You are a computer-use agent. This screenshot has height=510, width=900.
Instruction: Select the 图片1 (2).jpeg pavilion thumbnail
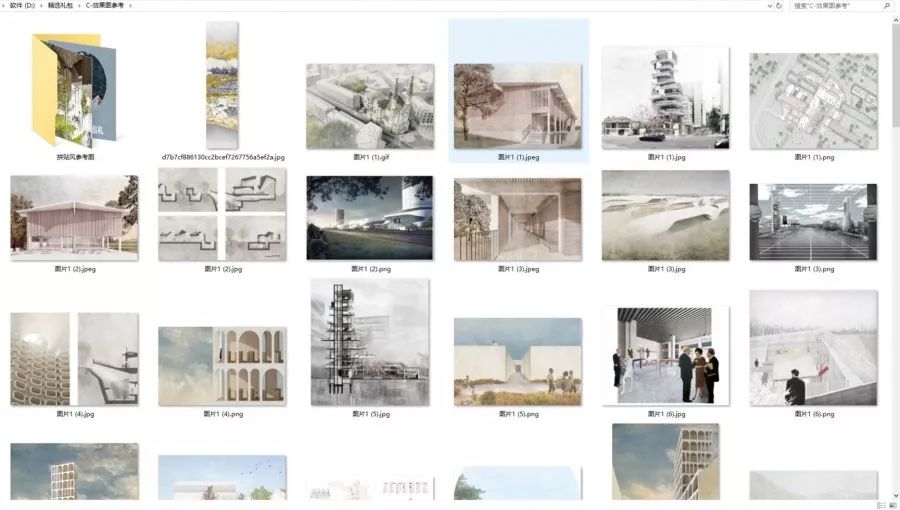coord(75,218)
